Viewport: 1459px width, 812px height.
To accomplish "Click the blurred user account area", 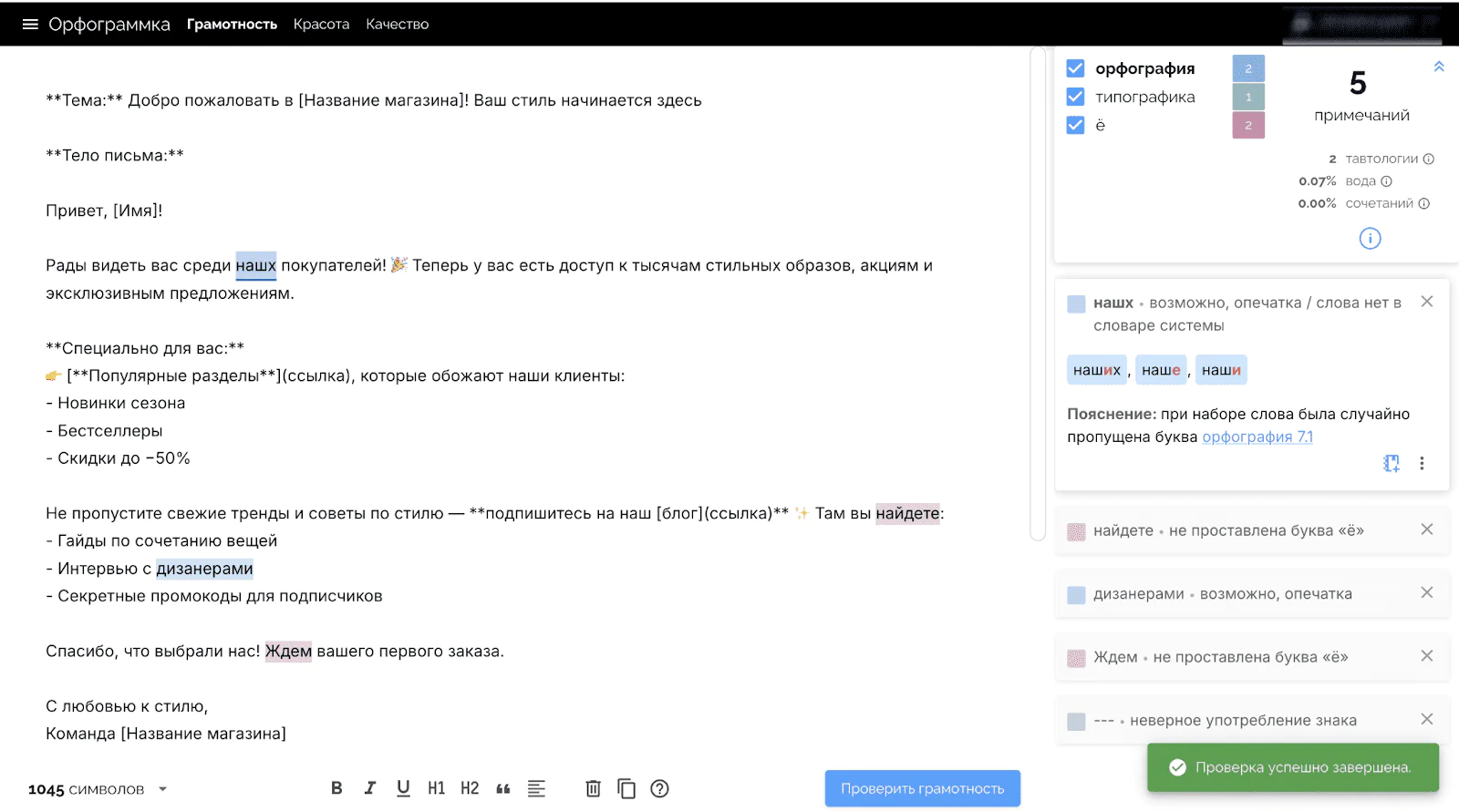I will coord(1362,24).
